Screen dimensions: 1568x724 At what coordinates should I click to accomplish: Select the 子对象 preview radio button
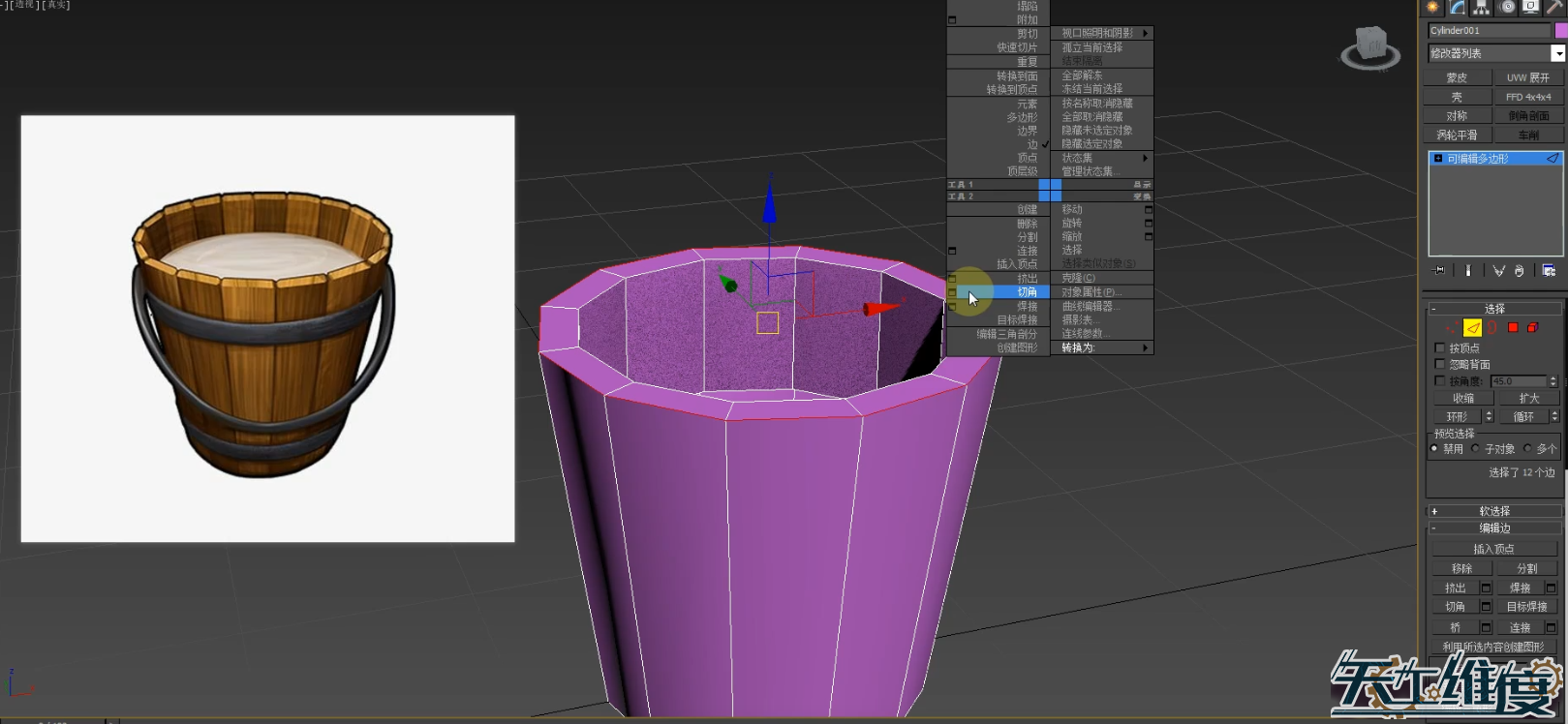(1476, 449)
